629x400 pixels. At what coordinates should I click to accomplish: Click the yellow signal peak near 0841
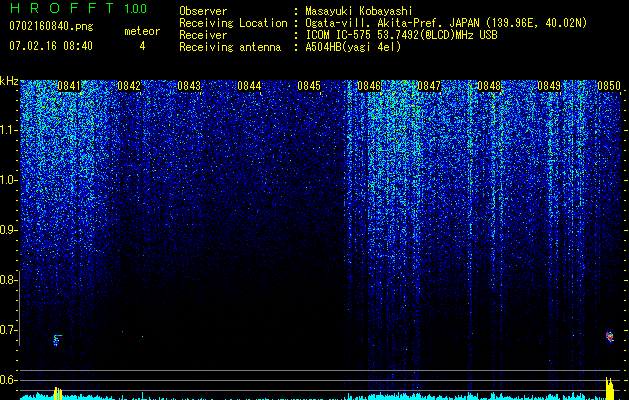58,393
